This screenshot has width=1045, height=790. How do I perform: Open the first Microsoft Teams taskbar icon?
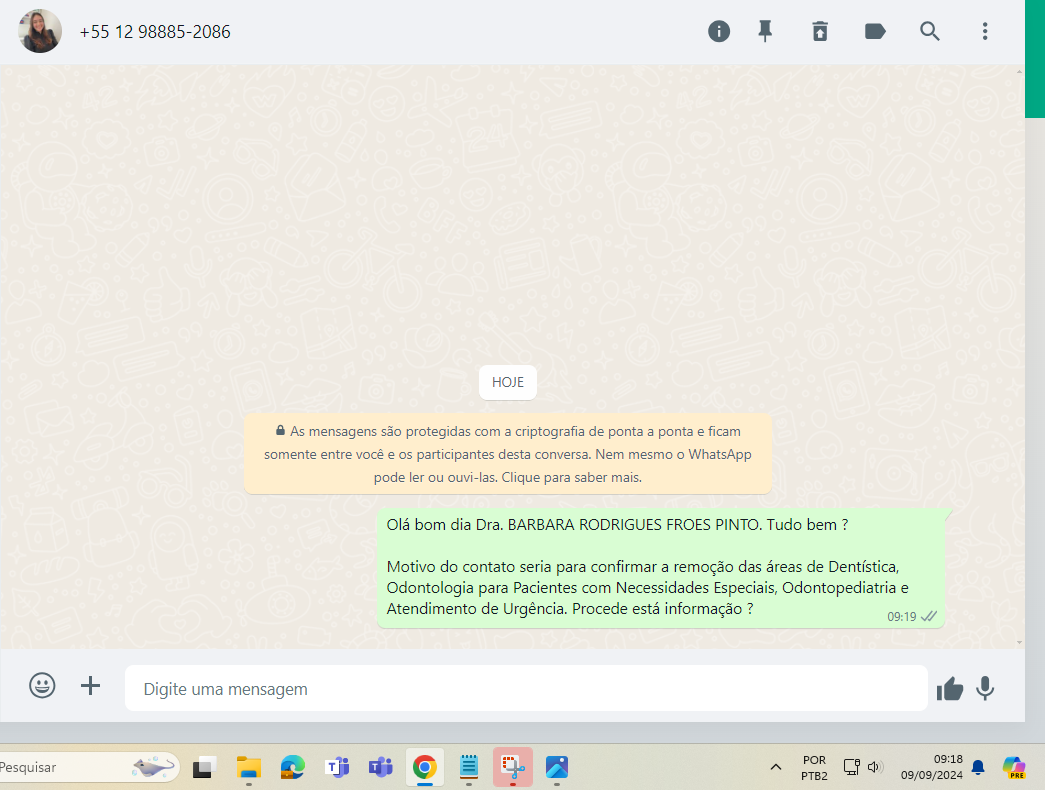[337, 767]
